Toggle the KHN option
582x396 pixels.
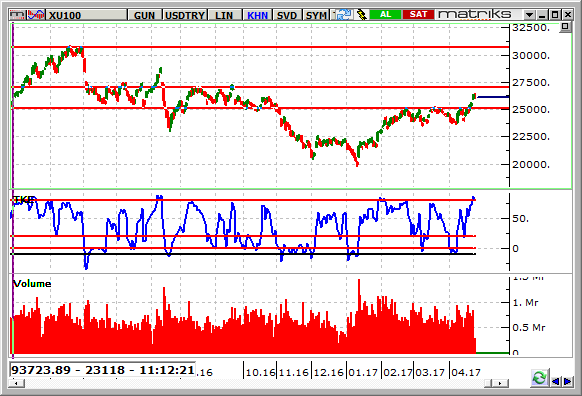pyautogui.click(x=257, y=15)
